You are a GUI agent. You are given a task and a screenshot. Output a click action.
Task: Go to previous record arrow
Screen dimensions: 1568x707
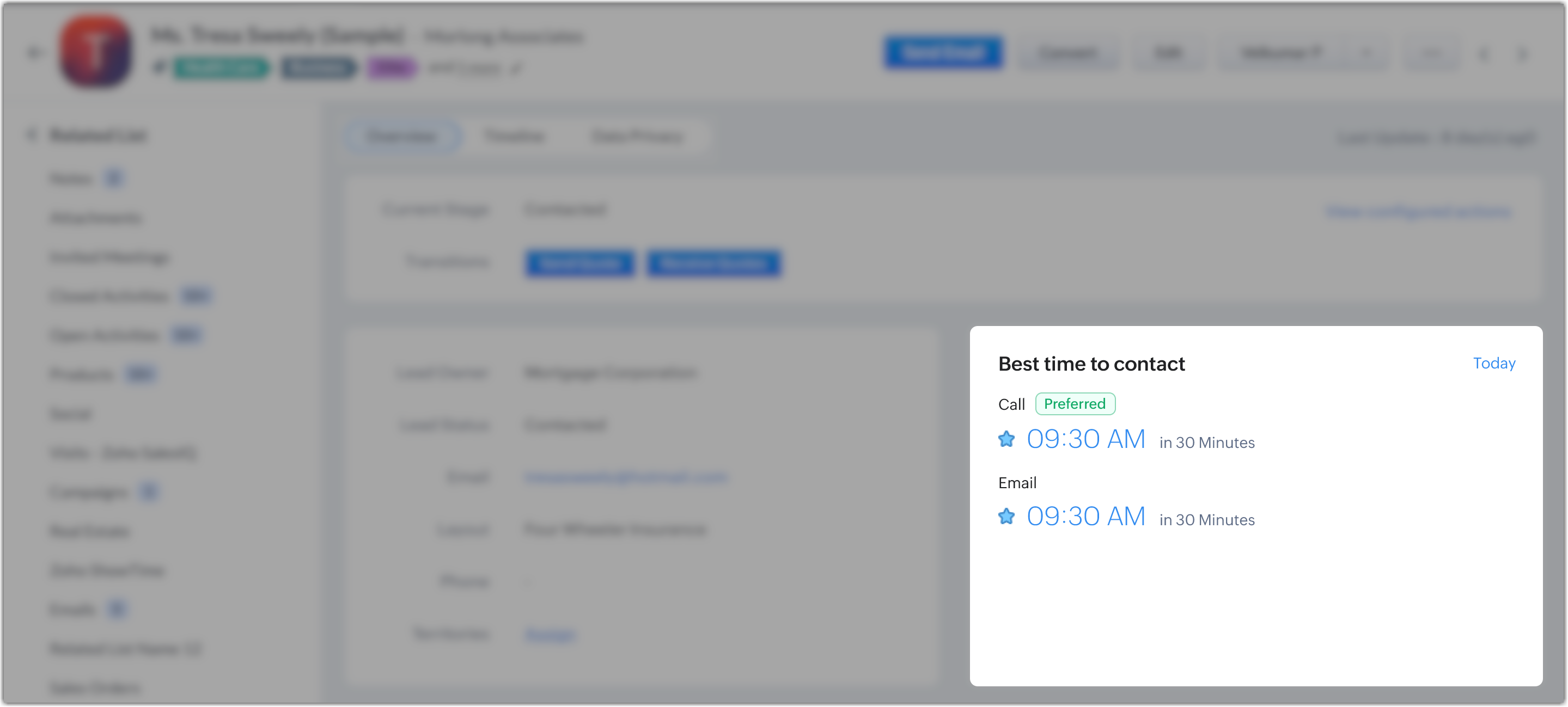tap(1485, 54)
